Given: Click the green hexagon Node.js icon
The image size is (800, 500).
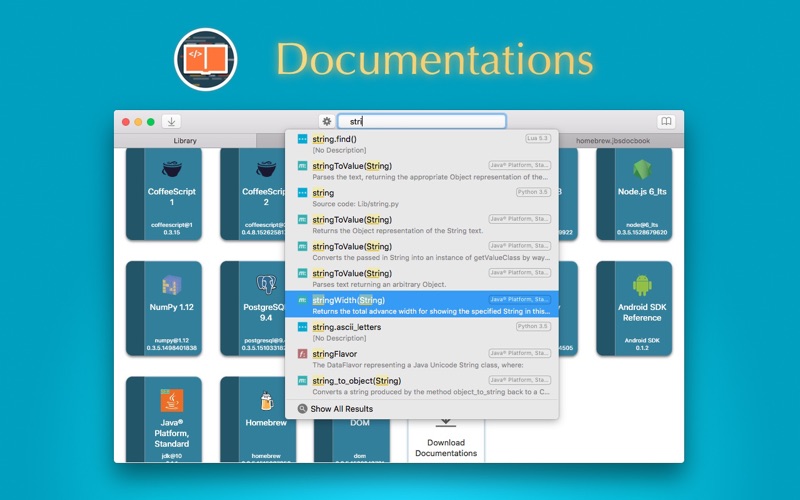Looking at the screenshot, I should 642,169.
